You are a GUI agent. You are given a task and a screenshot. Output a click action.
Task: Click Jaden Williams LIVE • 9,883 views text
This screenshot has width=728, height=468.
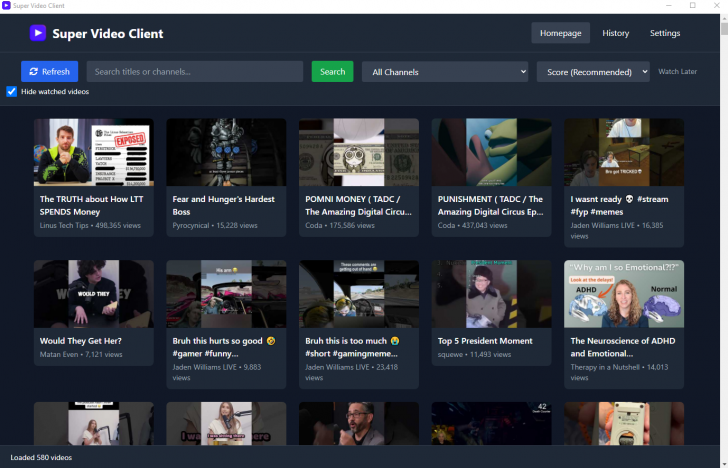pyautogui.click(x=216, y=372)
